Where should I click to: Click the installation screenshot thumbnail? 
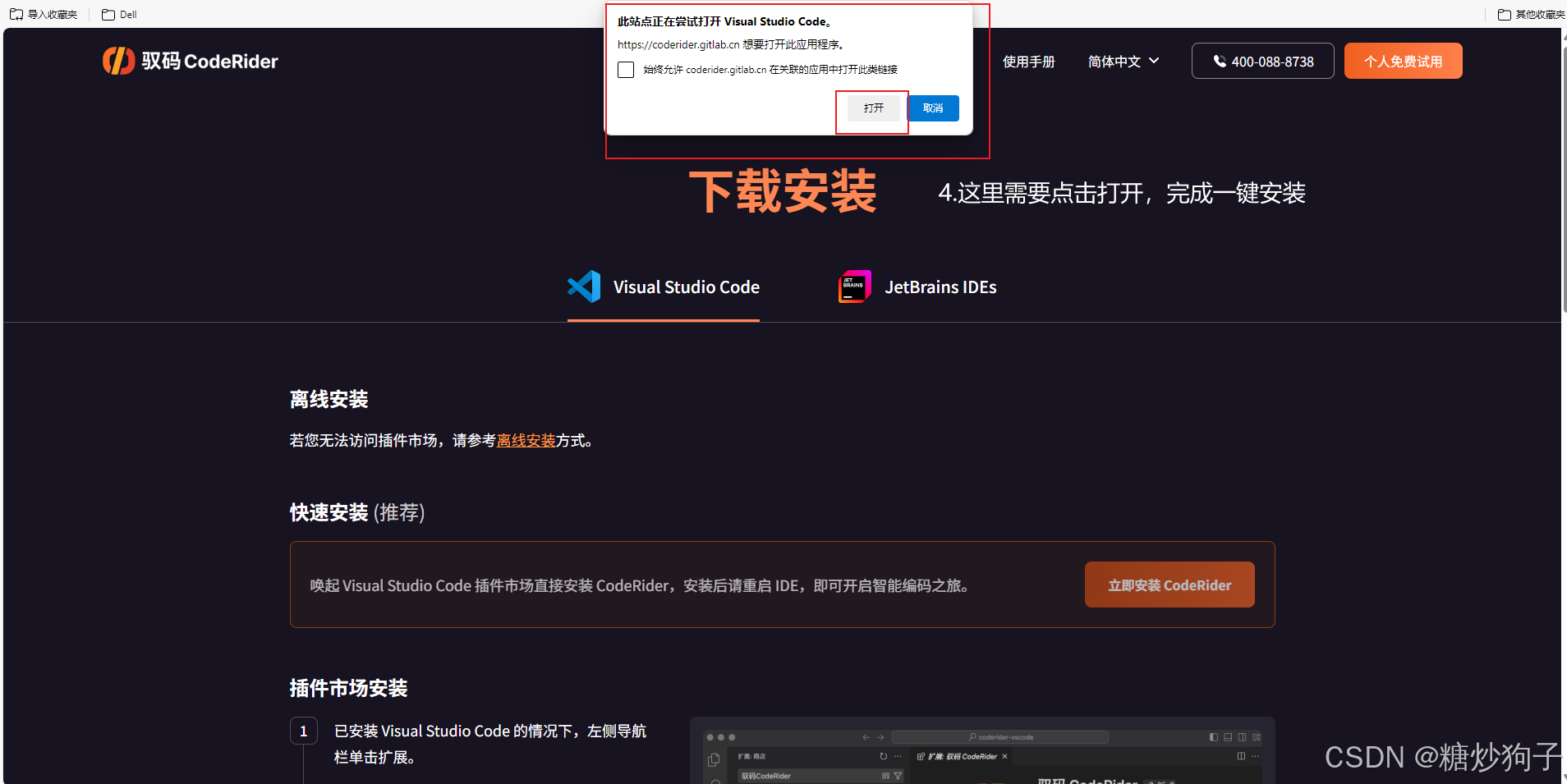(x=981, y=749)
